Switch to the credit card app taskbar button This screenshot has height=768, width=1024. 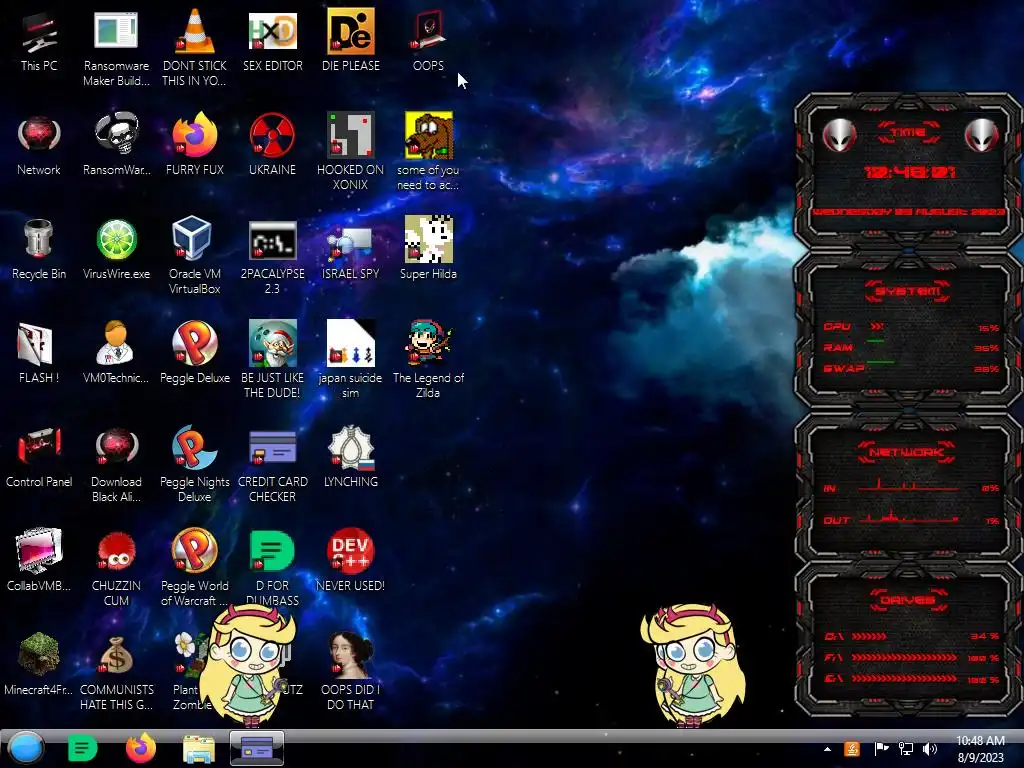point(257,748)
